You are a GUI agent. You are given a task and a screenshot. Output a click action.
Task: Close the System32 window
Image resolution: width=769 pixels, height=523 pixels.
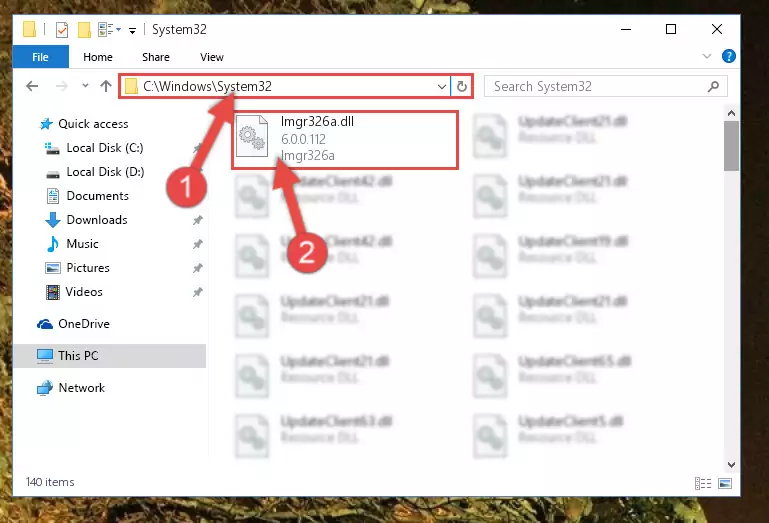point(717,29)
